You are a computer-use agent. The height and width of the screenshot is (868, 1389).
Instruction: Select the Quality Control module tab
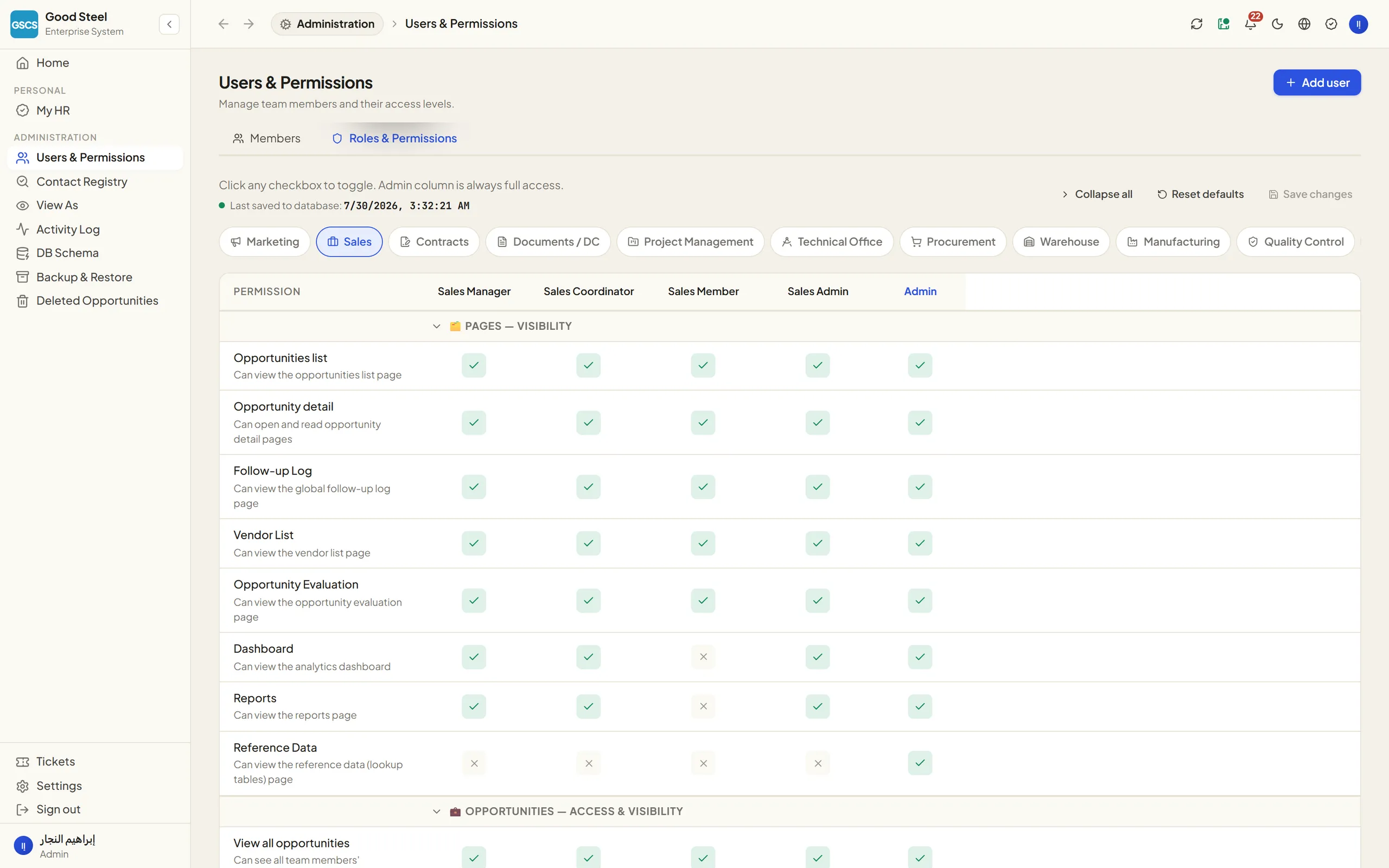[x=1296, y=242]
